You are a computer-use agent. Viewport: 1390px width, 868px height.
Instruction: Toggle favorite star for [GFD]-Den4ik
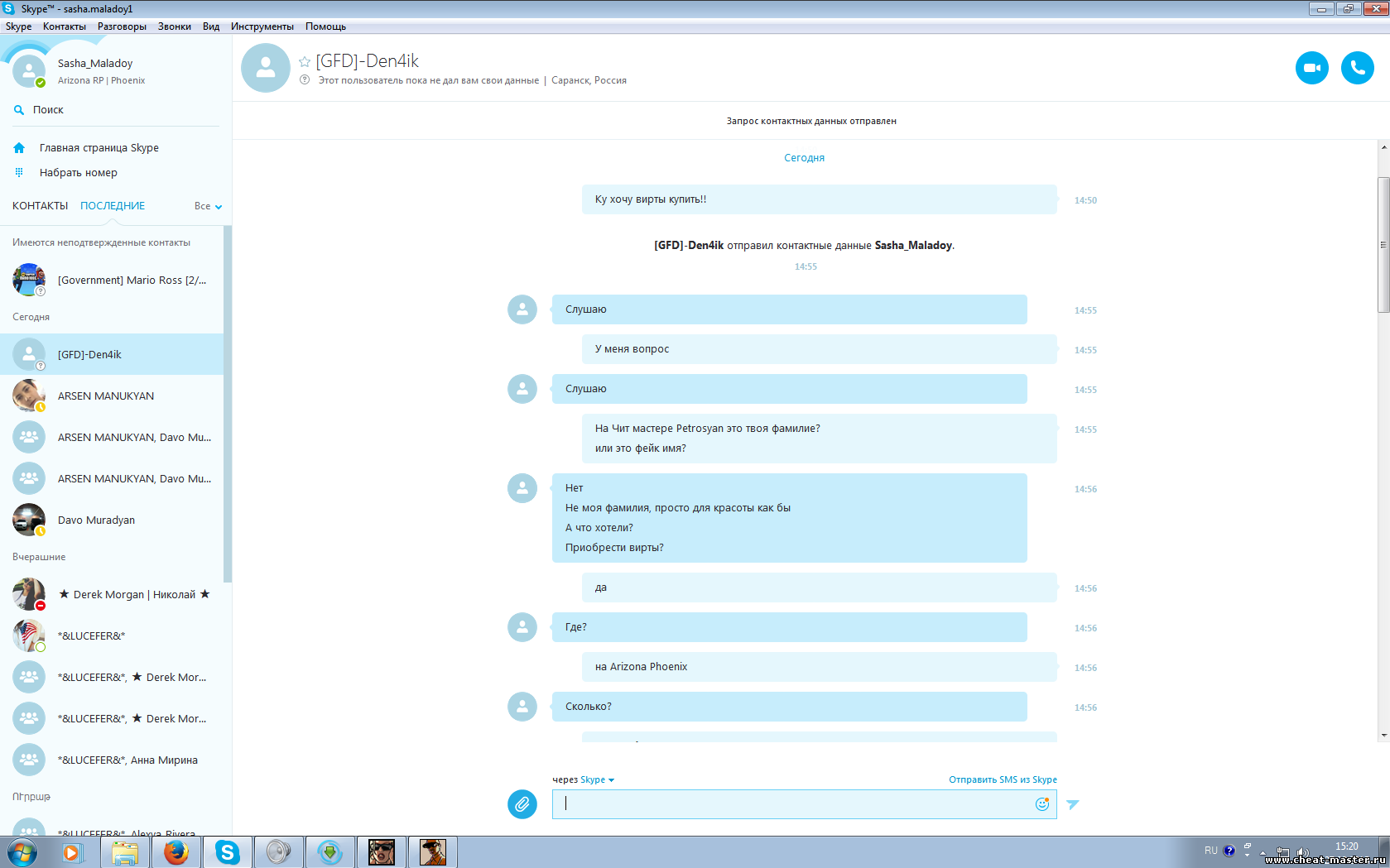click(305, 62)
